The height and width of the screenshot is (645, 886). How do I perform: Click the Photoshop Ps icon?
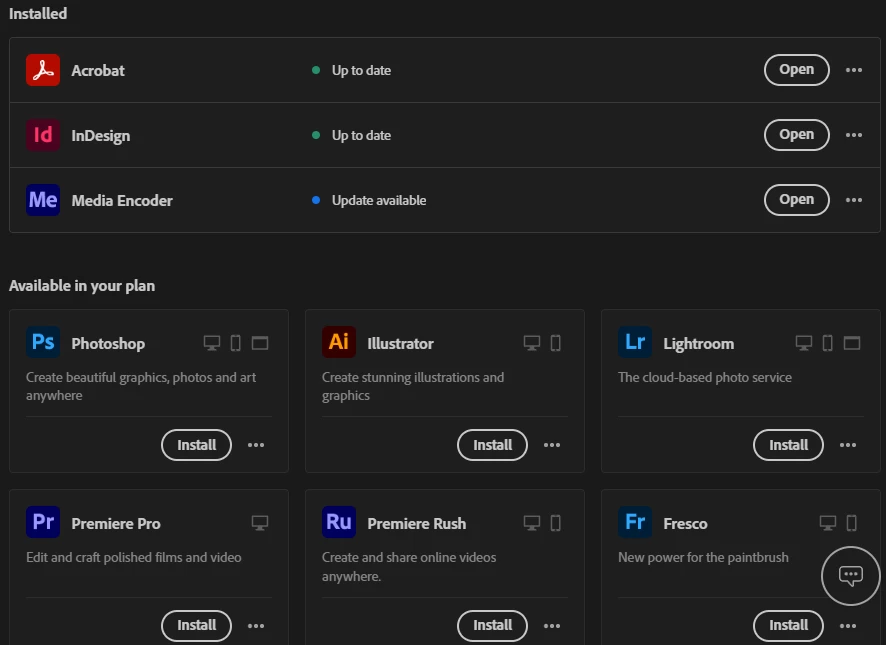pos(43,342)
